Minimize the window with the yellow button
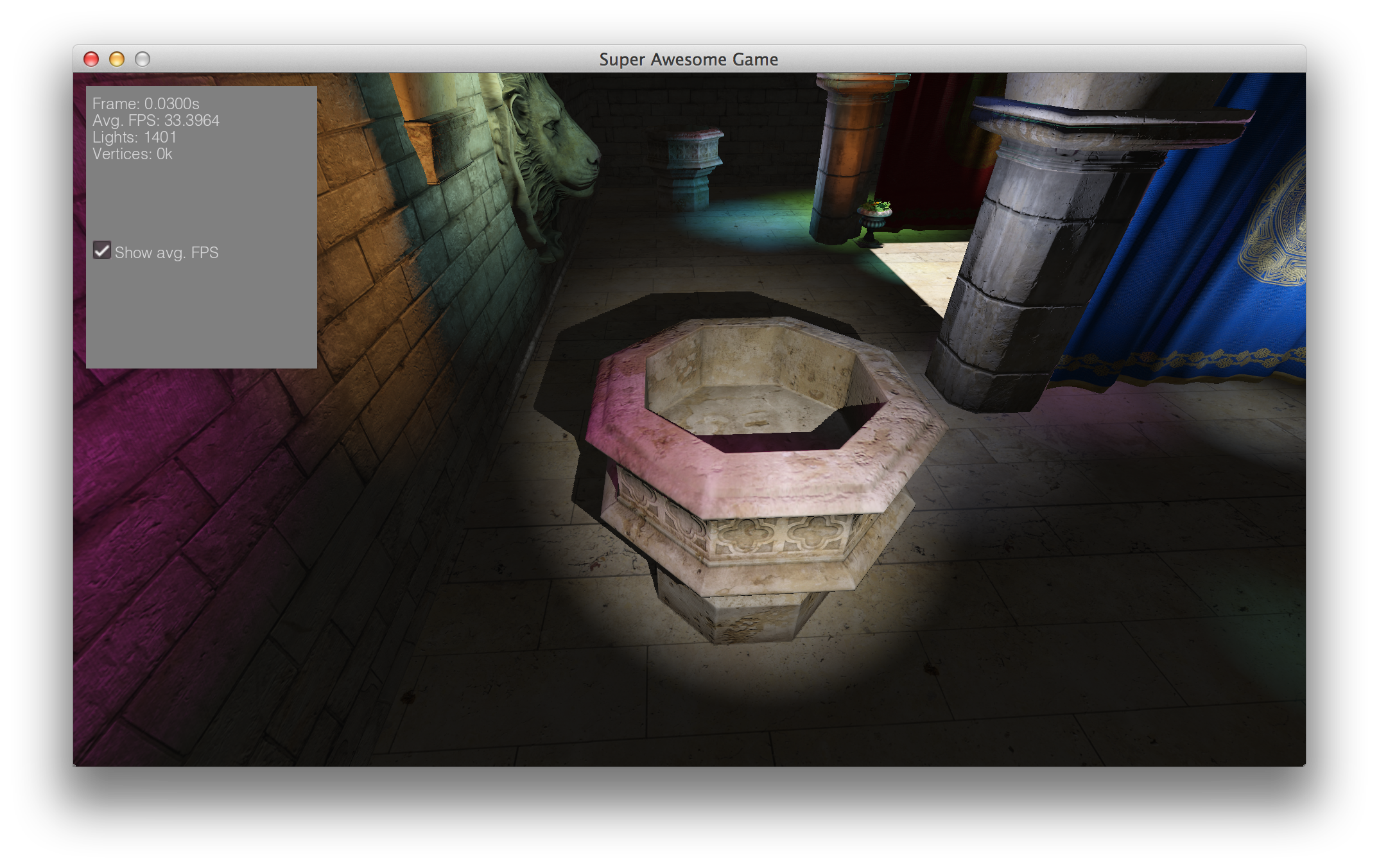This screenshot has width=1379, height=868. [x=117, y=59]
